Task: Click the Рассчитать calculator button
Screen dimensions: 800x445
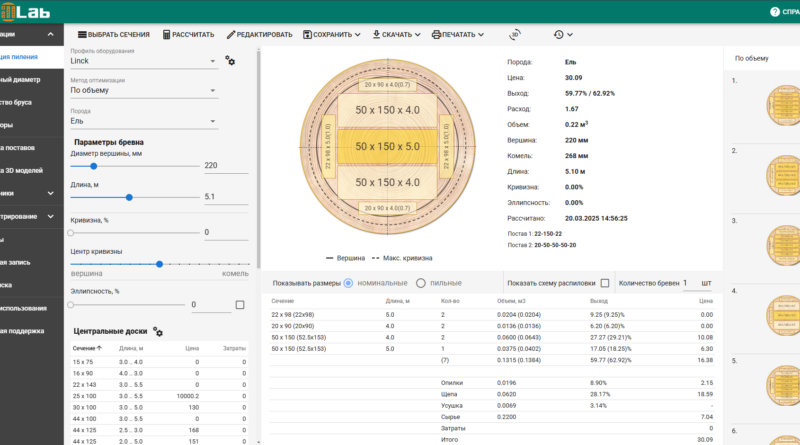Action: pyautogui.click(x=188, y=35)
